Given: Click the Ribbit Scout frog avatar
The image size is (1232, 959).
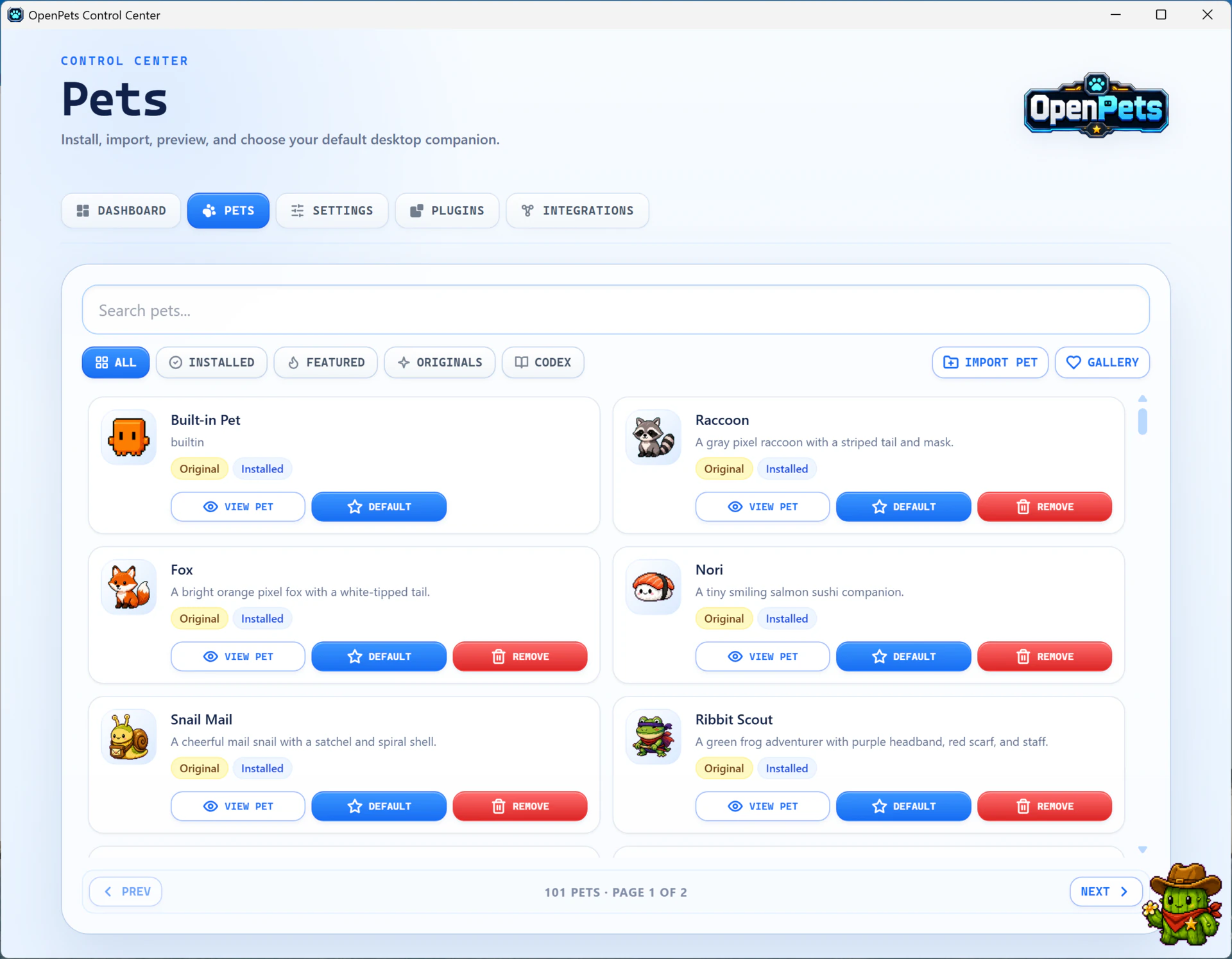Looking at the screenshot, I should [x=653, y=737].
